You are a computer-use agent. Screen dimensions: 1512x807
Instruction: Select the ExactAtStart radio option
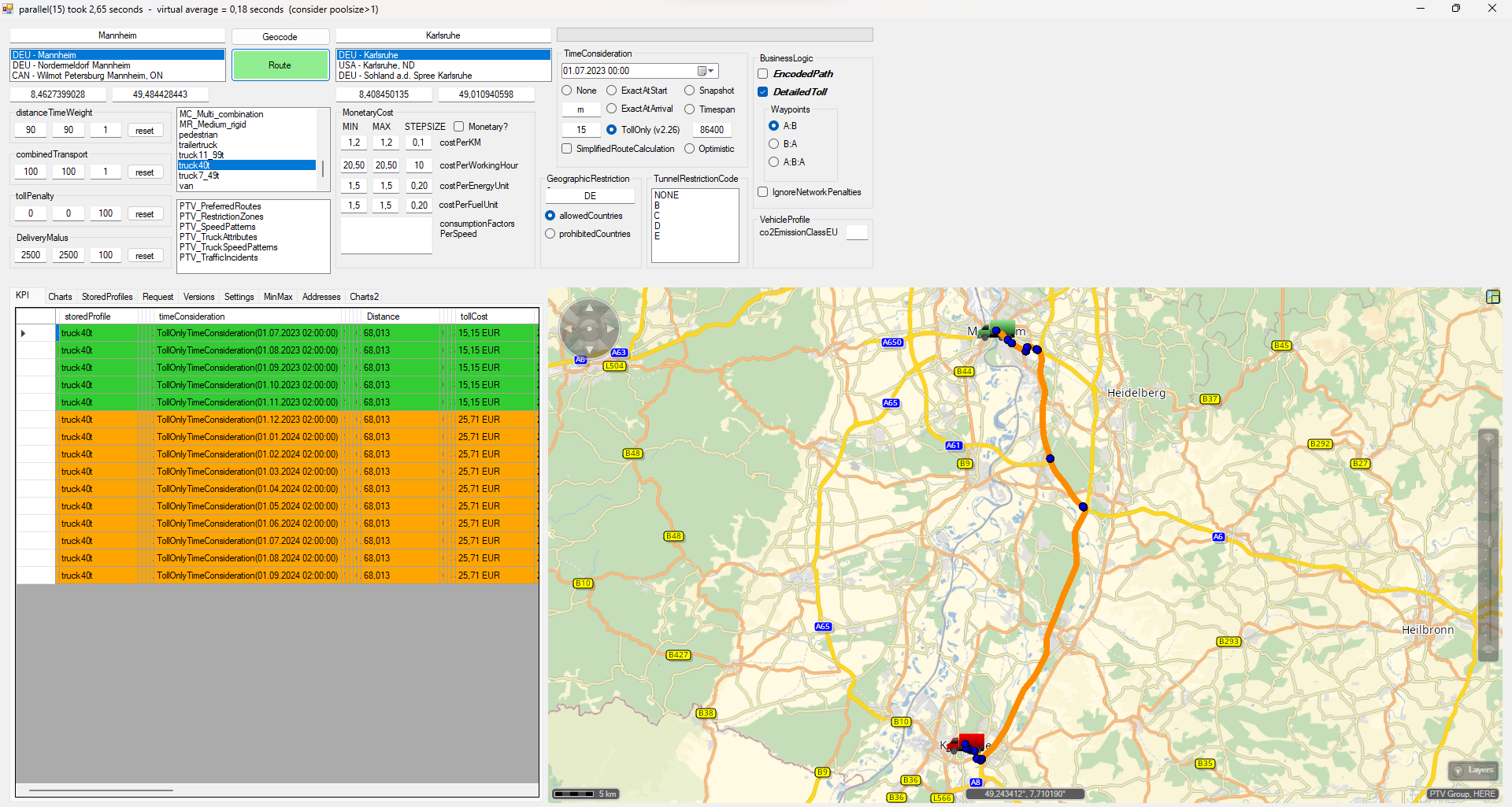(612, 91)
